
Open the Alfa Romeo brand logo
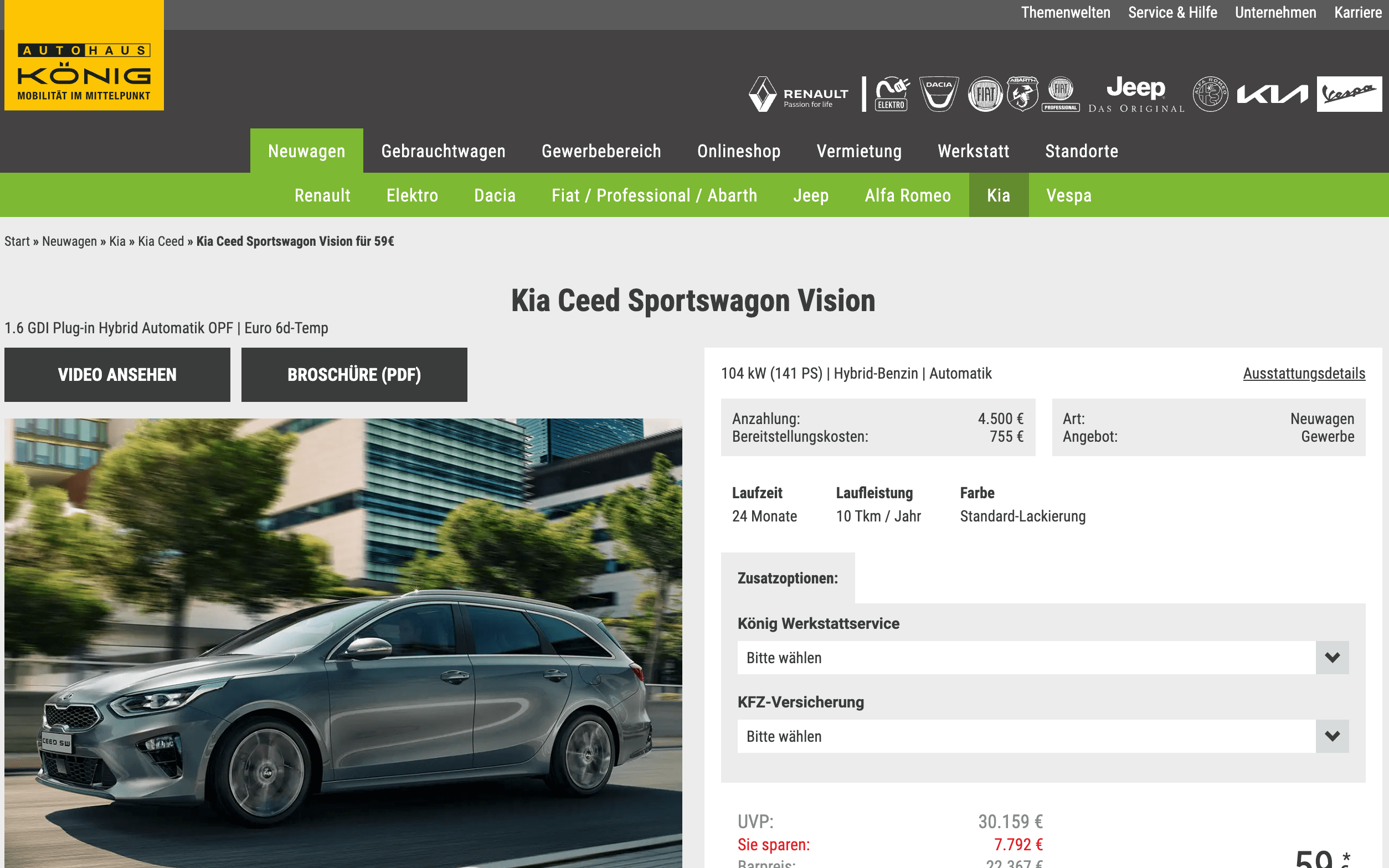pyautogui.click(x=1211, y=94)
